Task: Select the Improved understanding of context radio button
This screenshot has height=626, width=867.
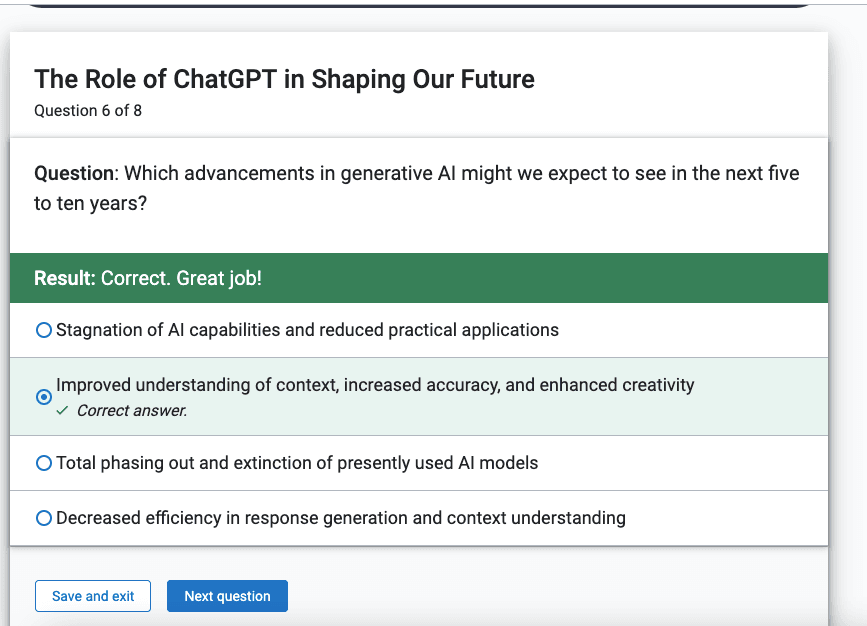Action: coord(44,397)
